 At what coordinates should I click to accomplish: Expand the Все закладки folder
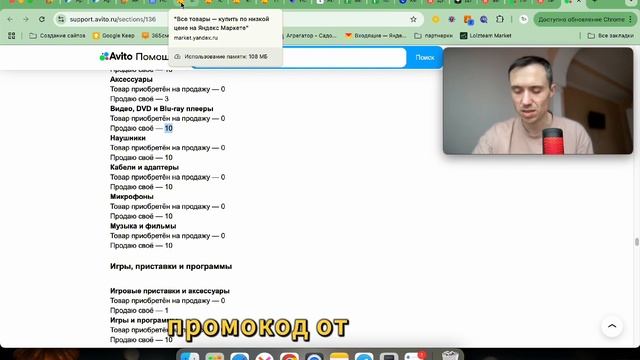[611, 36]
